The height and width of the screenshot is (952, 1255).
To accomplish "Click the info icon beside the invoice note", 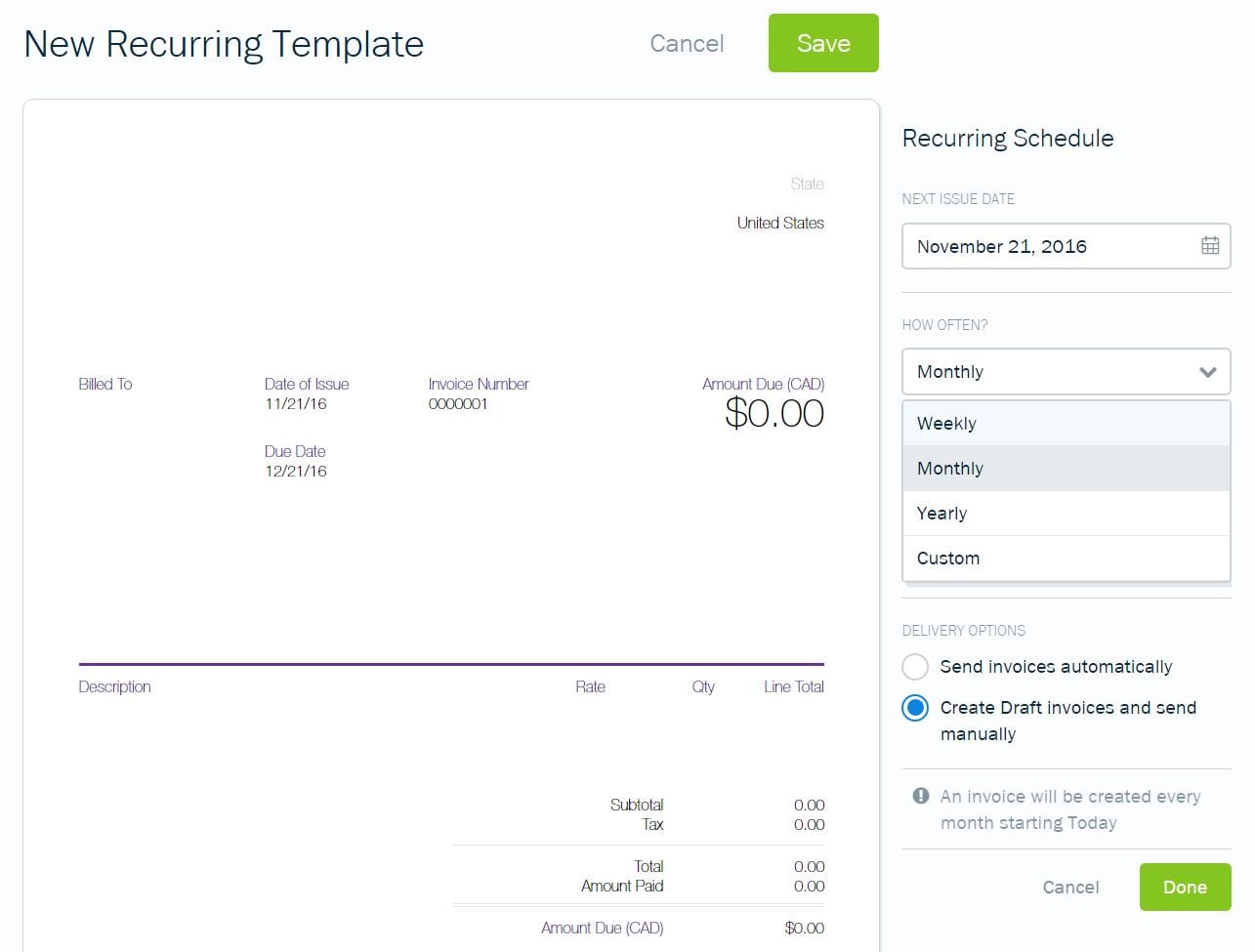I will 919,795.
